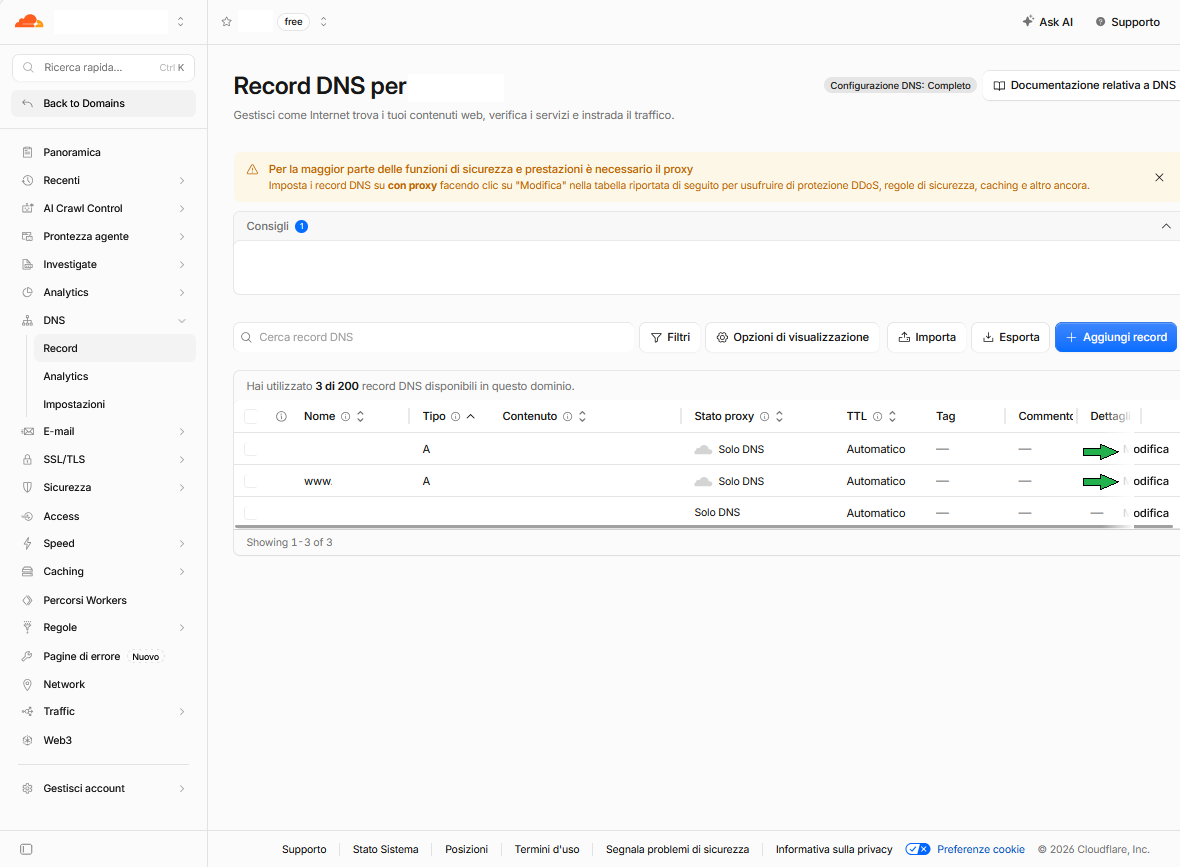Viewport: 1180px width, 867px height.
Task: Click the sidebar collapse icon at bottom
Action: click(26, 849)
